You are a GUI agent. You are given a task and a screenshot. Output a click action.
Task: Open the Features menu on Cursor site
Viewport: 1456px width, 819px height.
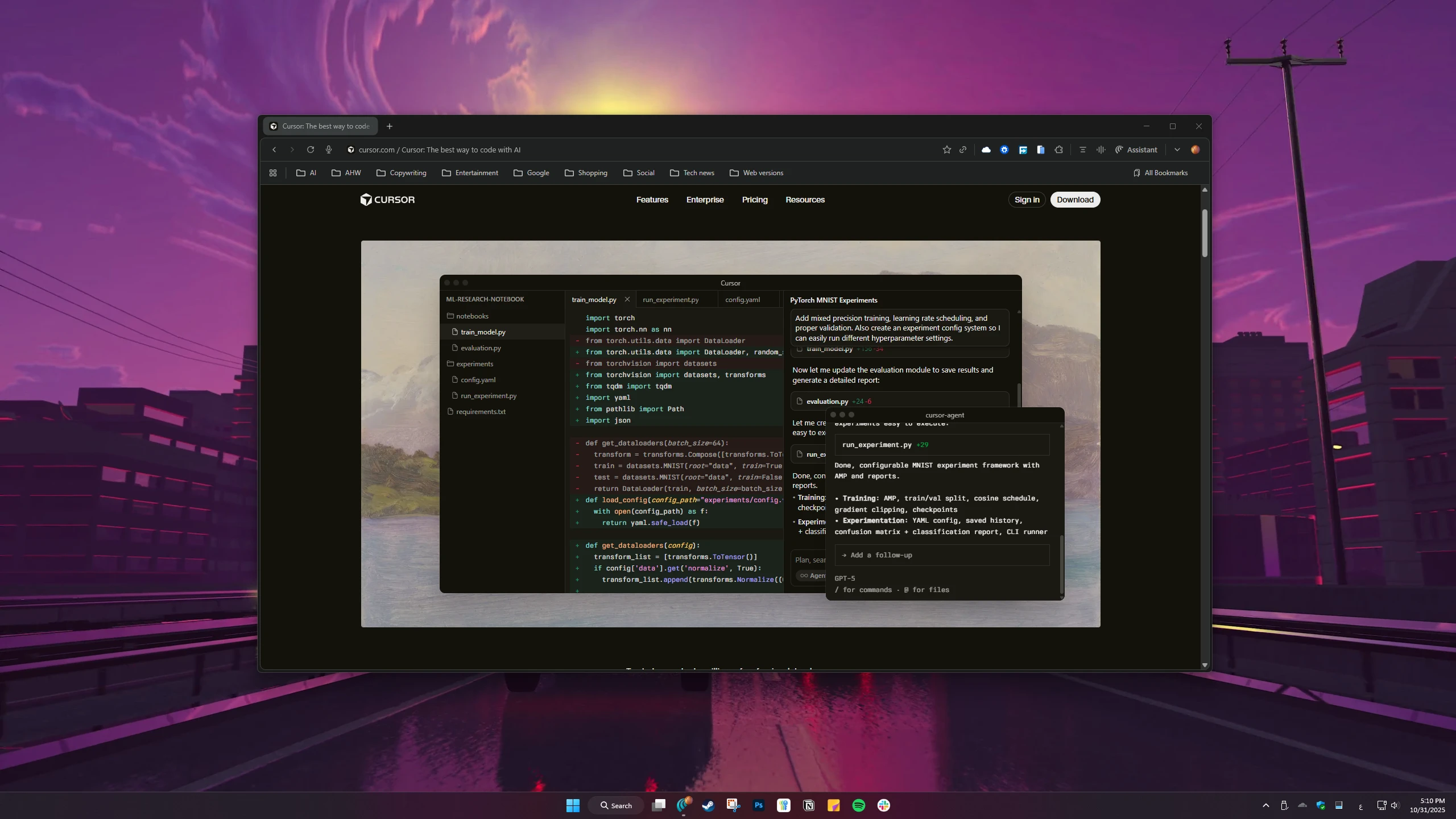pos(652,200)
